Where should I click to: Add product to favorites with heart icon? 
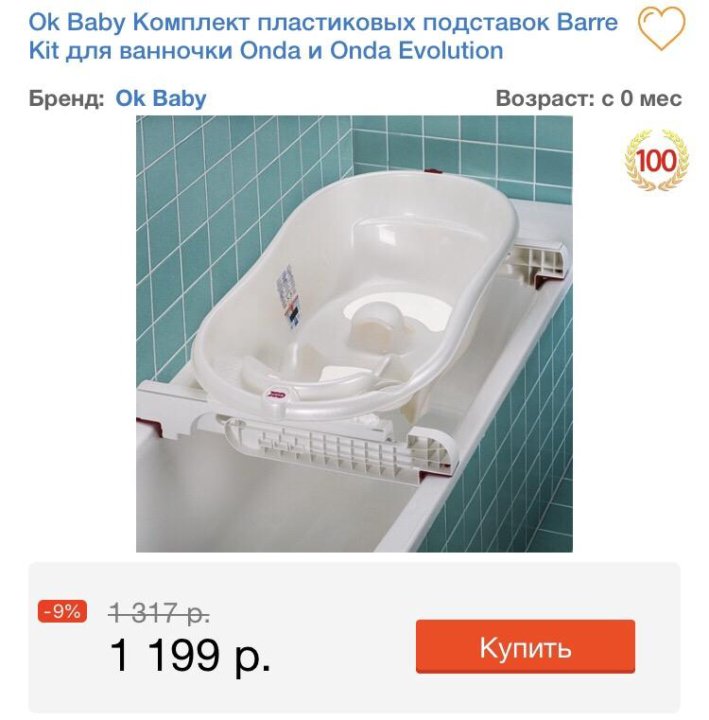click(661, 28)
